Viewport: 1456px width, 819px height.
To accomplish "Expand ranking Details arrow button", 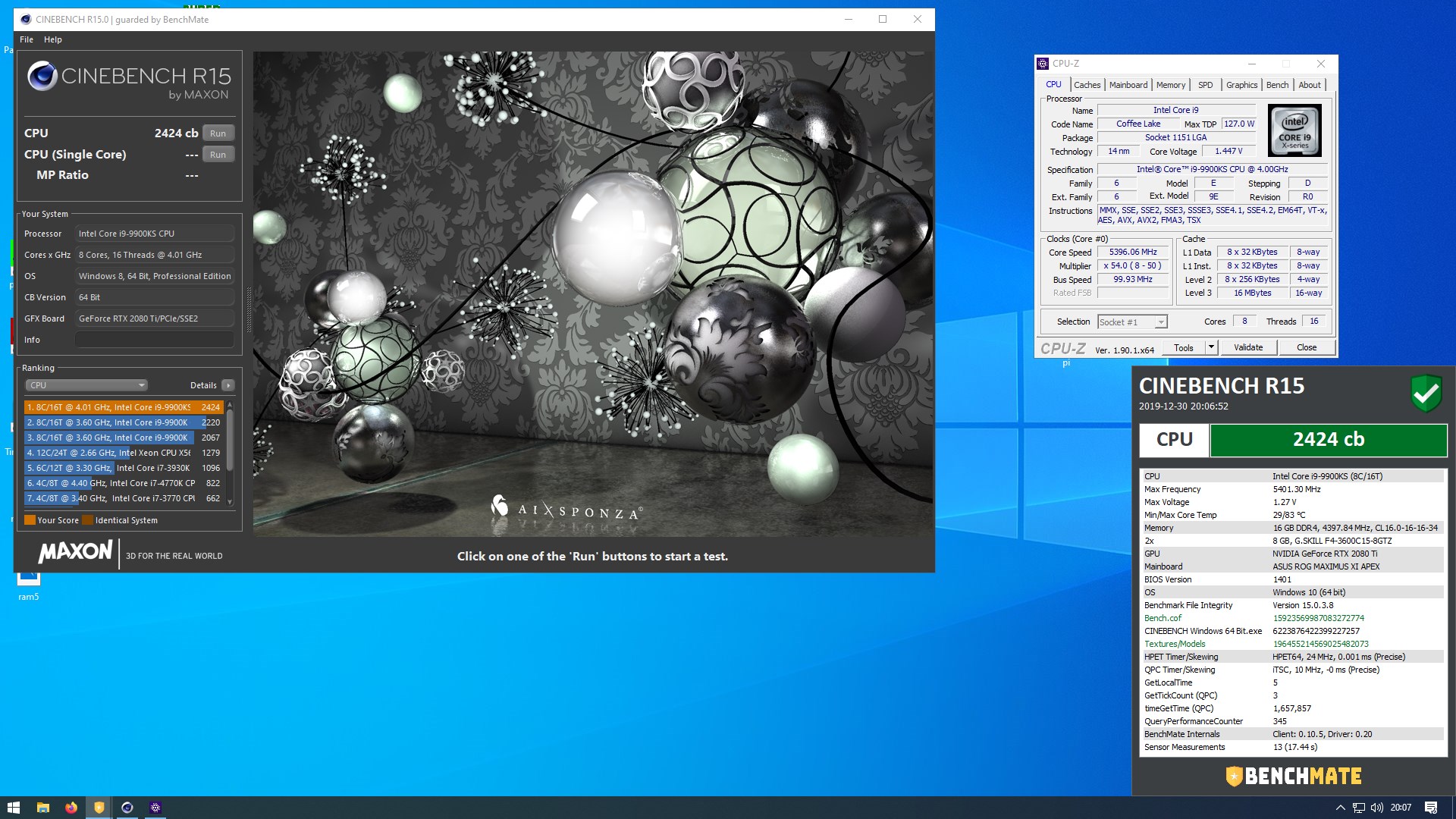I will [228, 385].
